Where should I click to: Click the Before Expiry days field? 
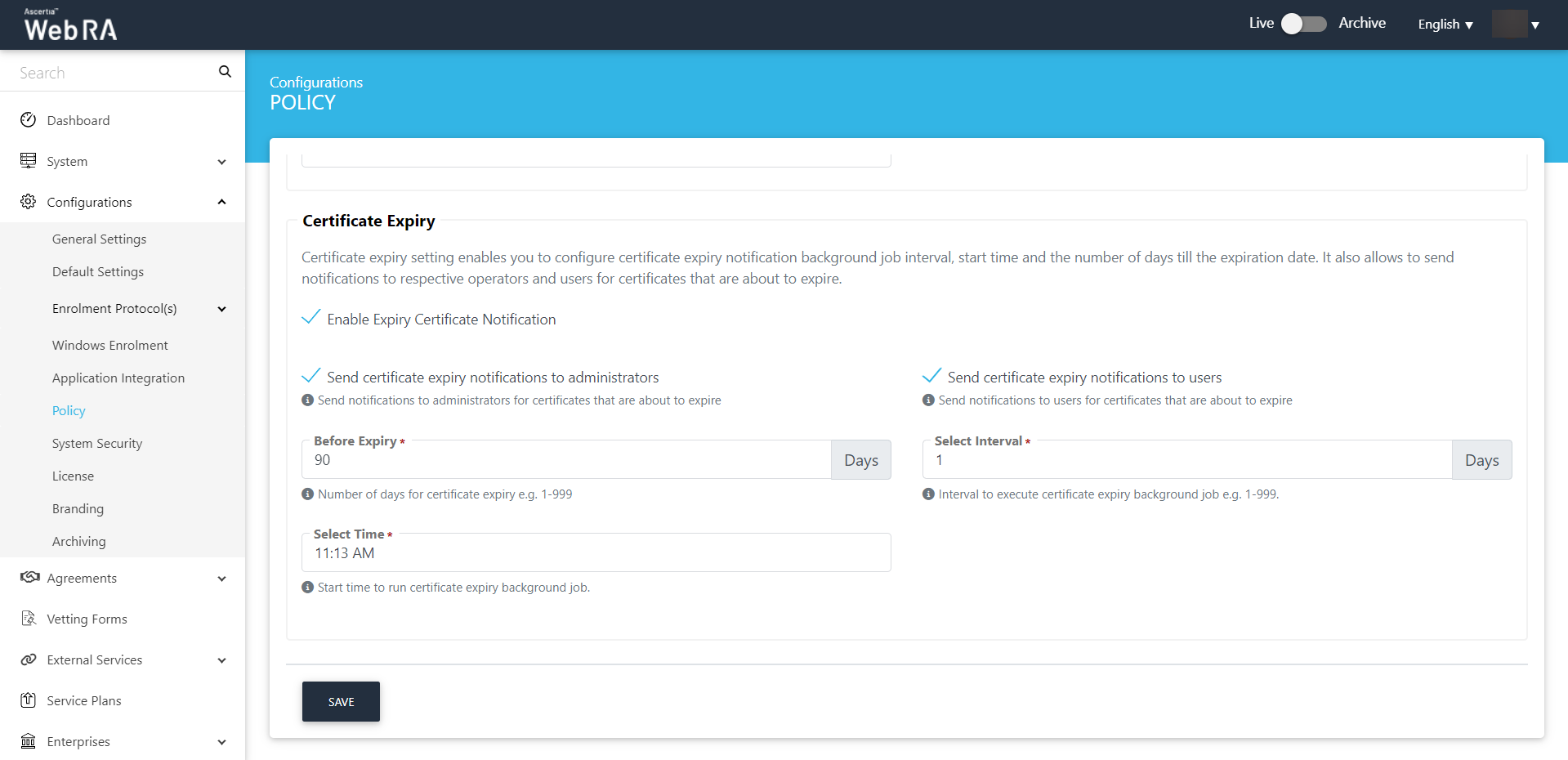point(567,459)
